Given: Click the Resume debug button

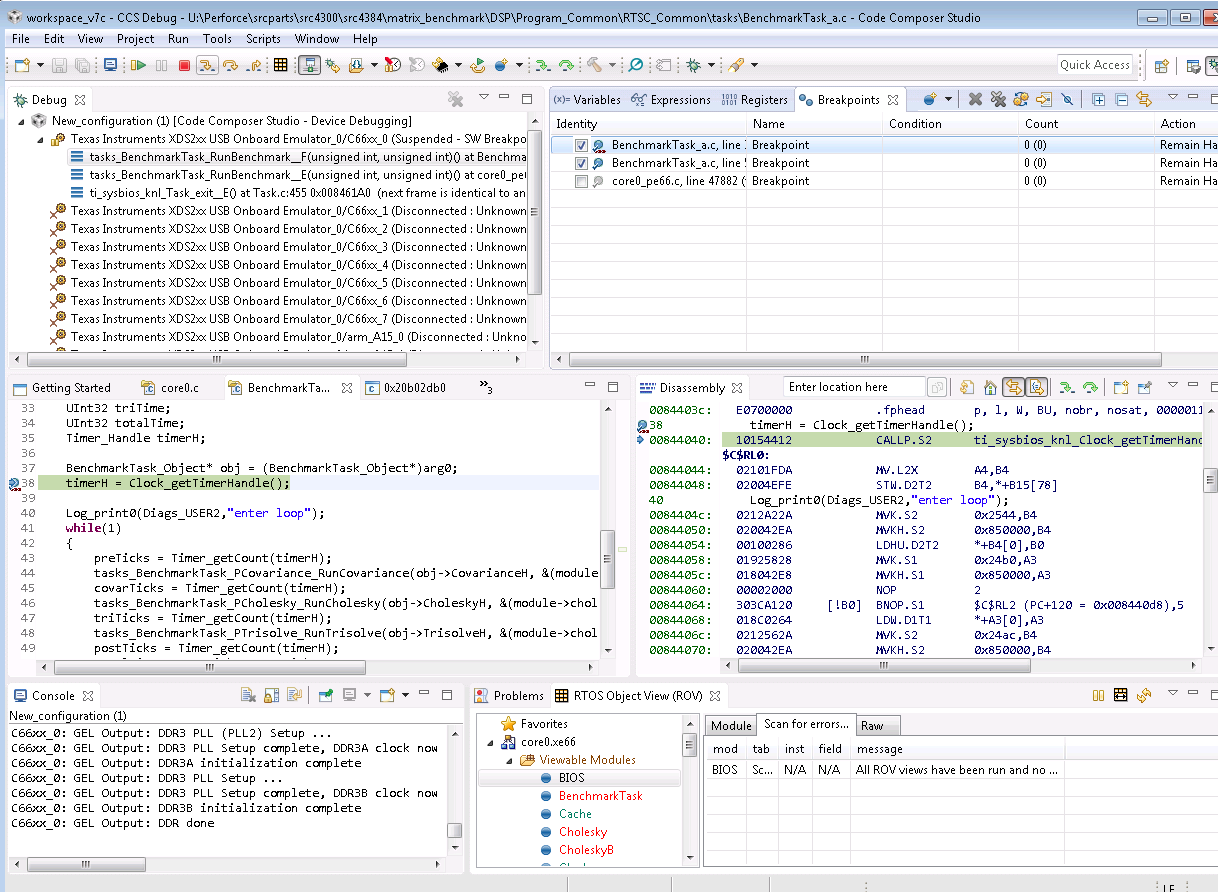Looking at the screenshot, I should (139, 65).
